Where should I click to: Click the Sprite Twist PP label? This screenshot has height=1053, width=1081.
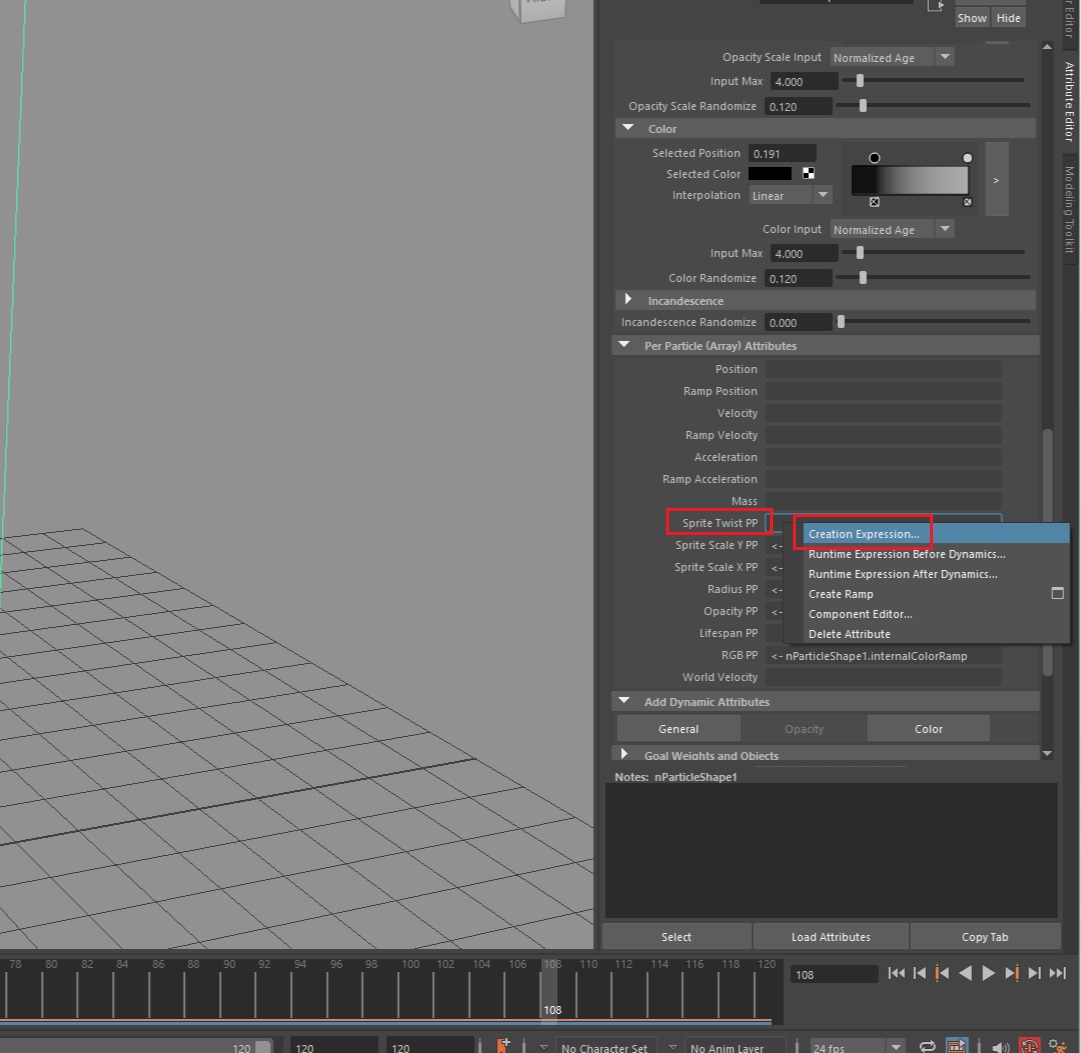click(x=719, y=523)
